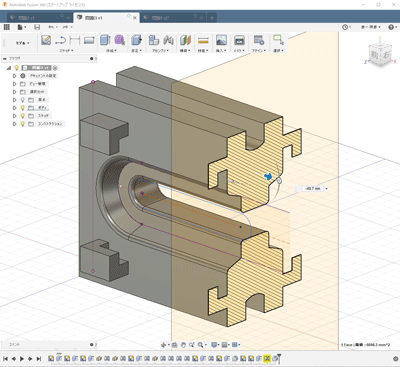Open the モデル workspace dropdown
Viewport: 400px width, 367px height.
pos(22,43)
